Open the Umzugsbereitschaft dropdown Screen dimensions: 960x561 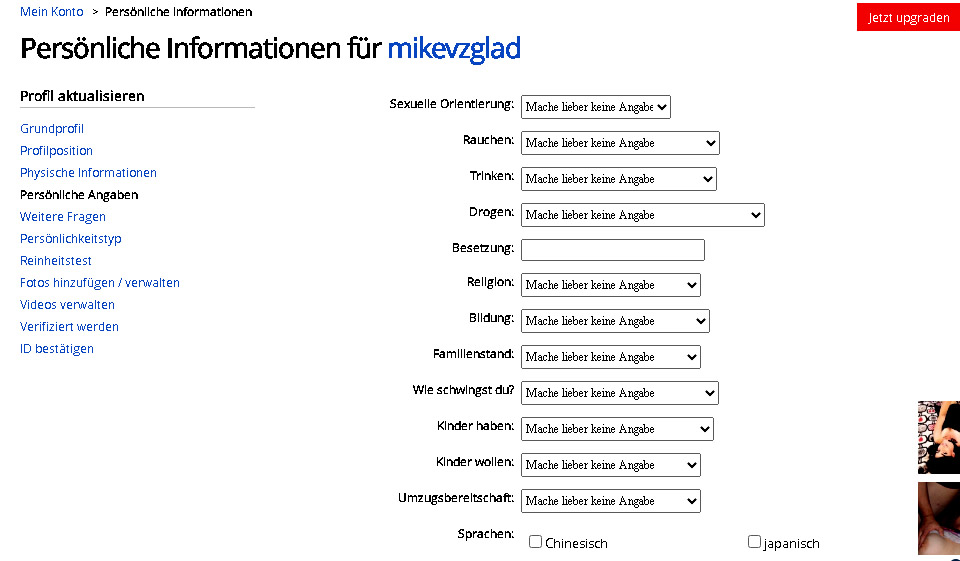(x=610, y=501)
